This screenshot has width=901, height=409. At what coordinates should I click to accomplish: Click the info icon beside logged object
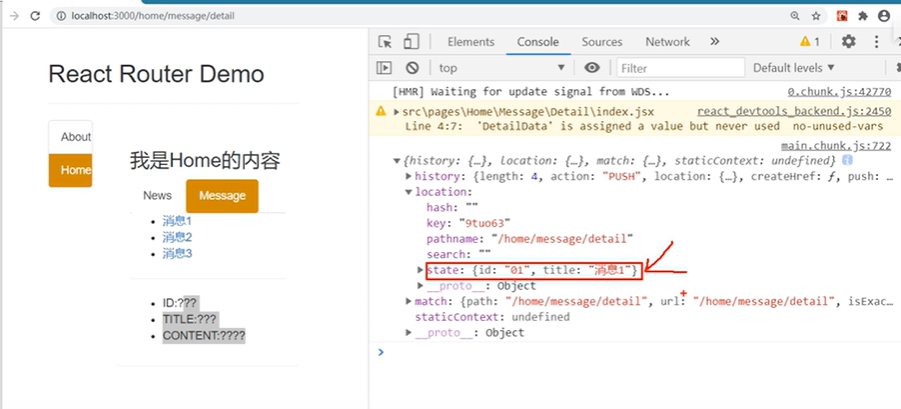click(x=847, y=160)
